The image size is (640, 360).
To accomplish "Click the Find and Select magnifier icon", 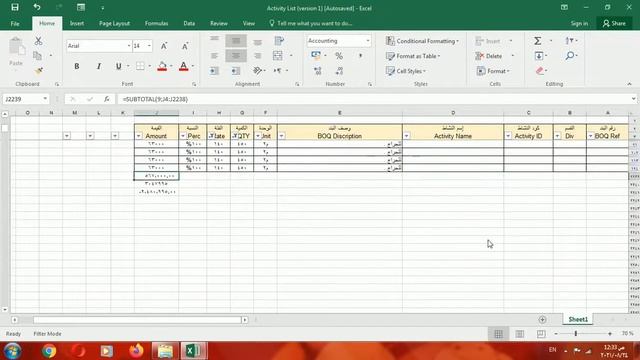I will (x=570, y=56).
